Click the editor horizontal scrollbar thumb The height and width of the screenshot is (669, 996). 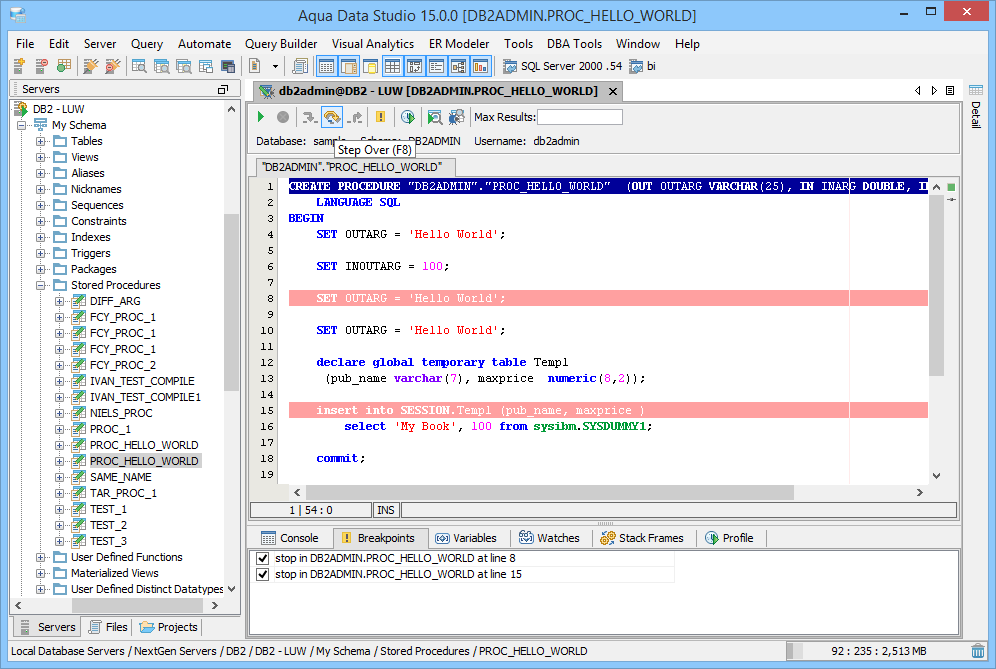(549, 492)
